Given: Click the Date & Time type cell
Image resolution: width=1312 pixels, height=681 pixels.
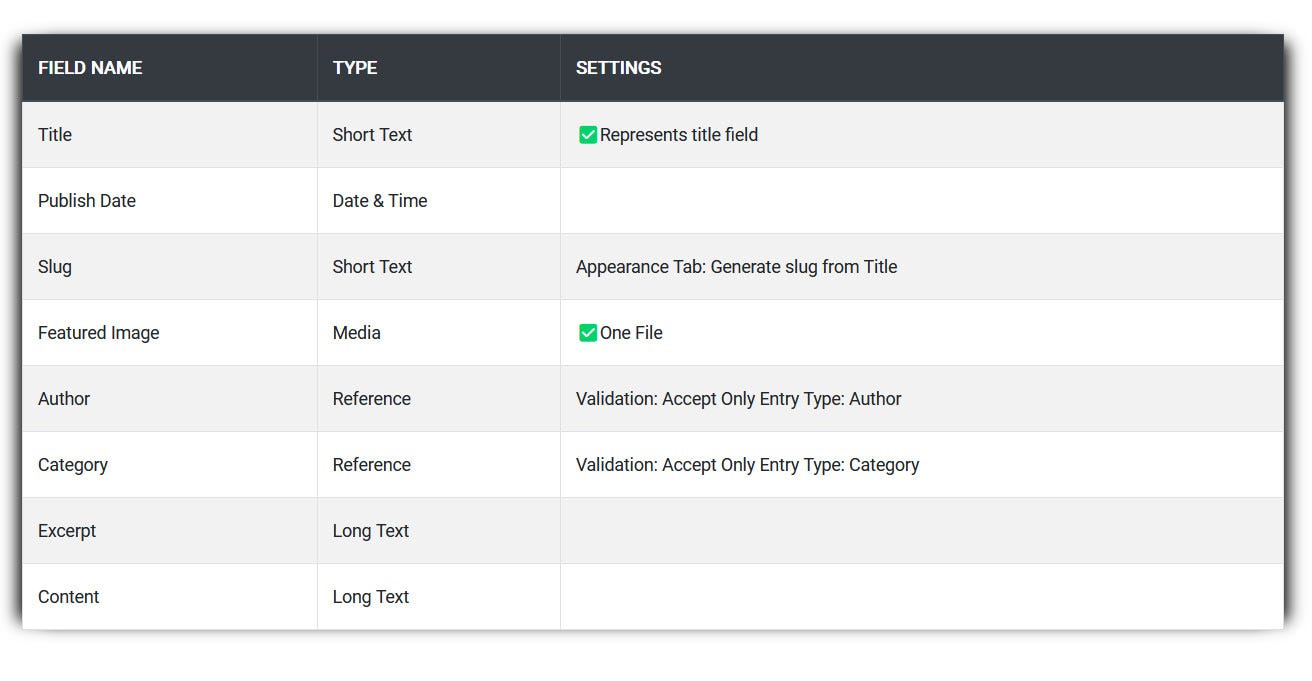Looking at the screenshot, I should [x=380, y=201].
